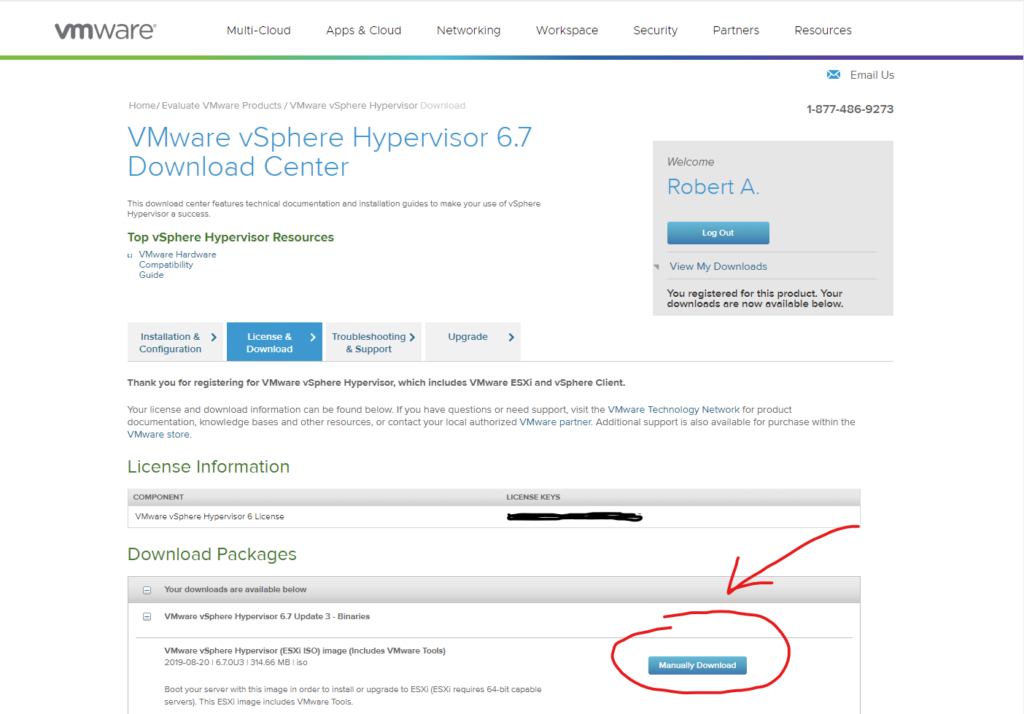The height and width of the screenshot is (714, 1024).
Task: Click the chevron on the Installation & Configuration tab
Action: (x=214, y=337)
